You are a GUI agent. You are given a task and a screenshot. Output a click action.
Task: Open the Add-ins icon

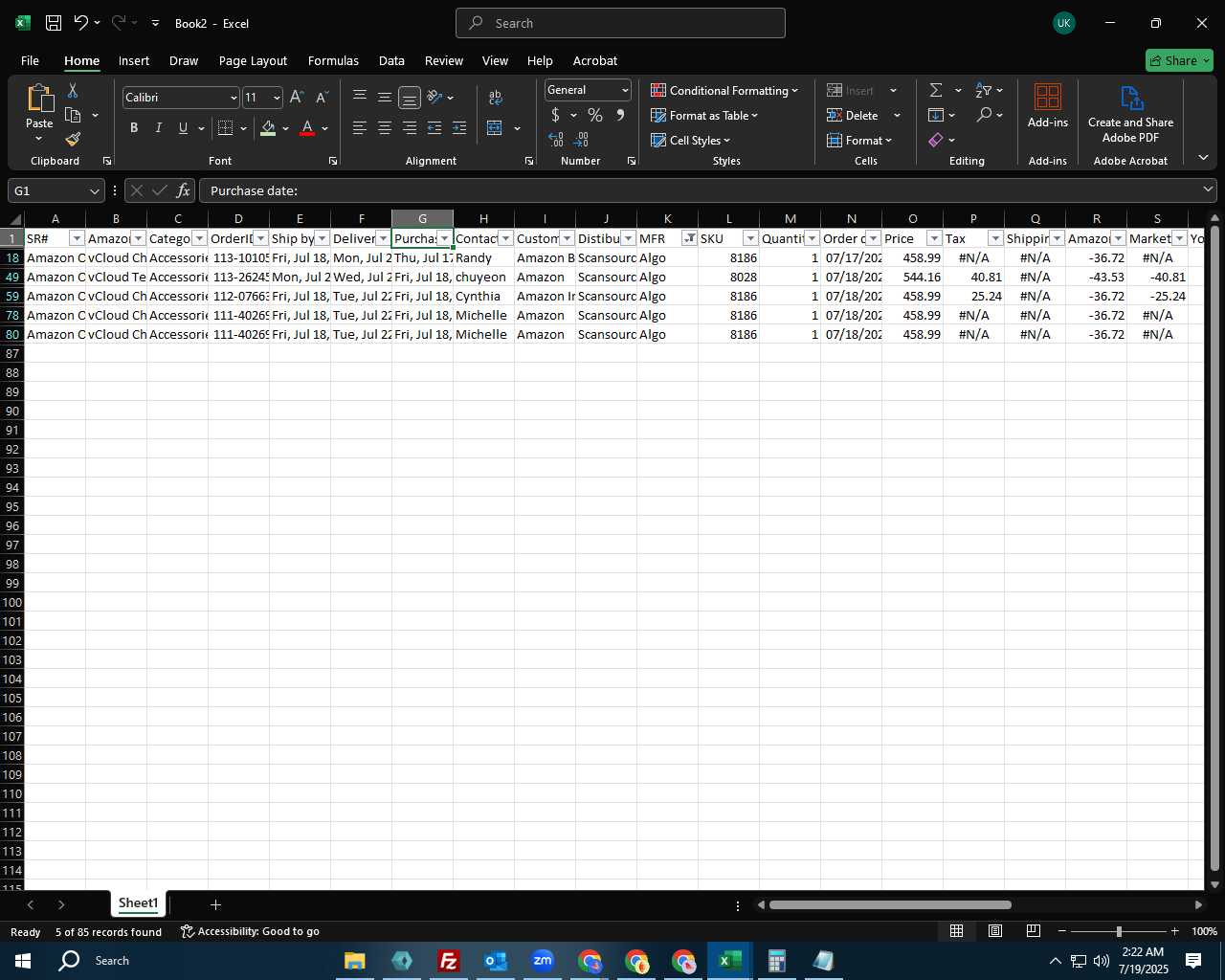[1048, 105]
